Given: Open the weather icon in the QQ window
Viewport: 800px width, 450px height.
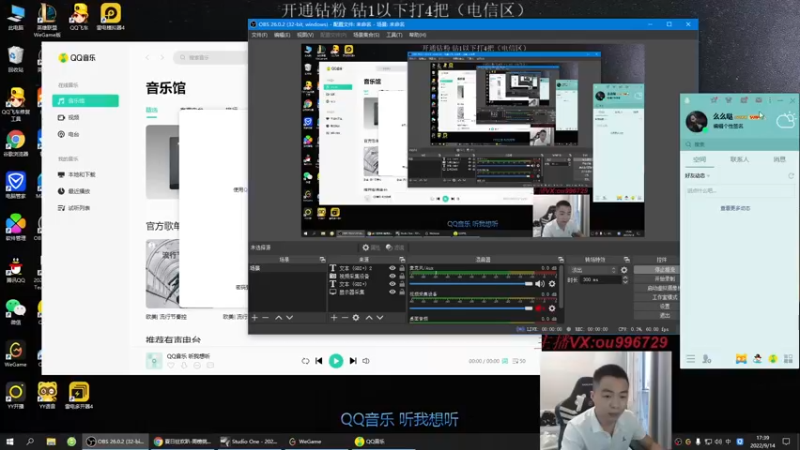Looking at the screenshot, I should coord(785,121).
